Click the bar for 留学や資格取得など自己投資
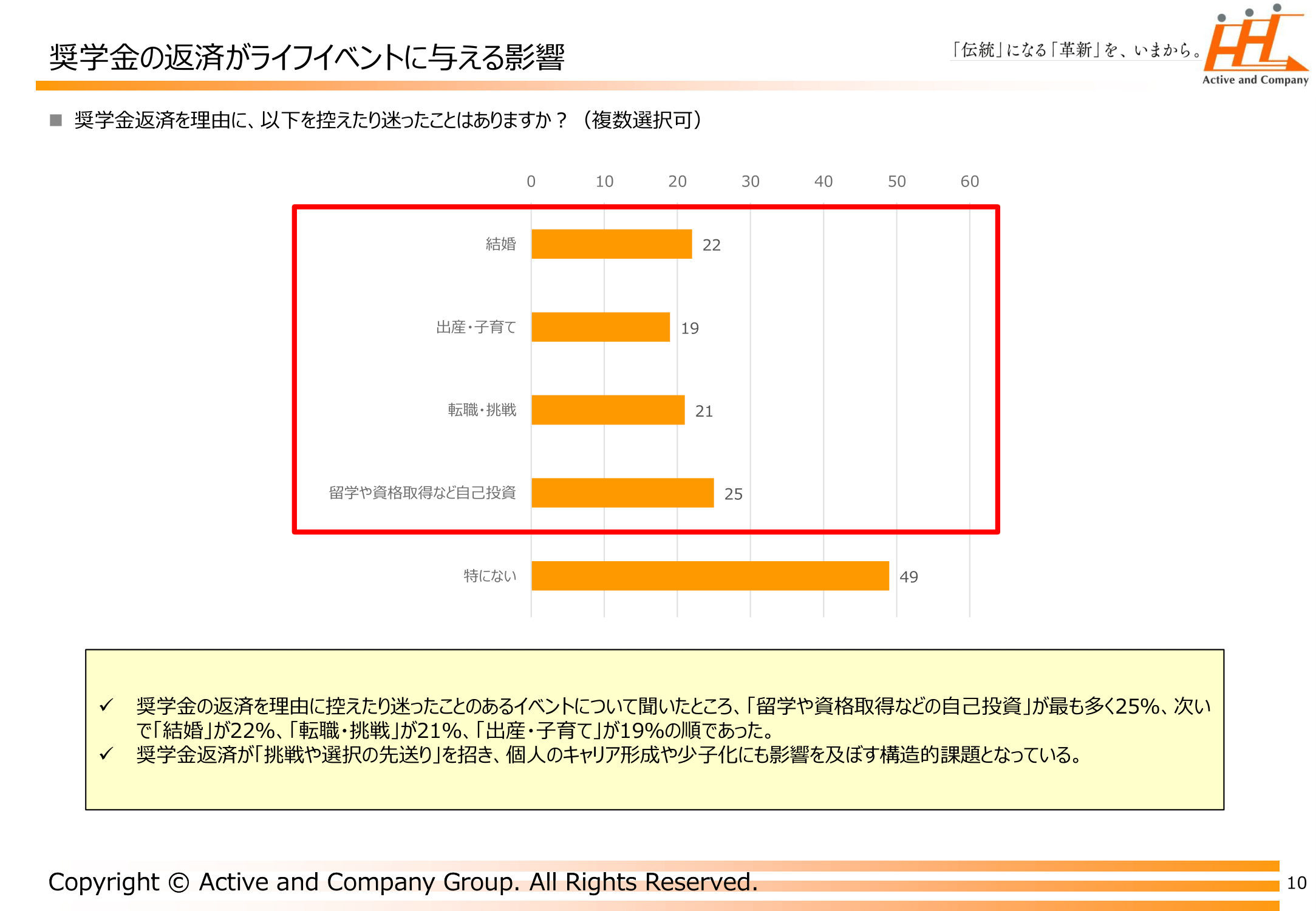Image resolution: width=1316 pixels, height=911 pixels. point(622,493)
